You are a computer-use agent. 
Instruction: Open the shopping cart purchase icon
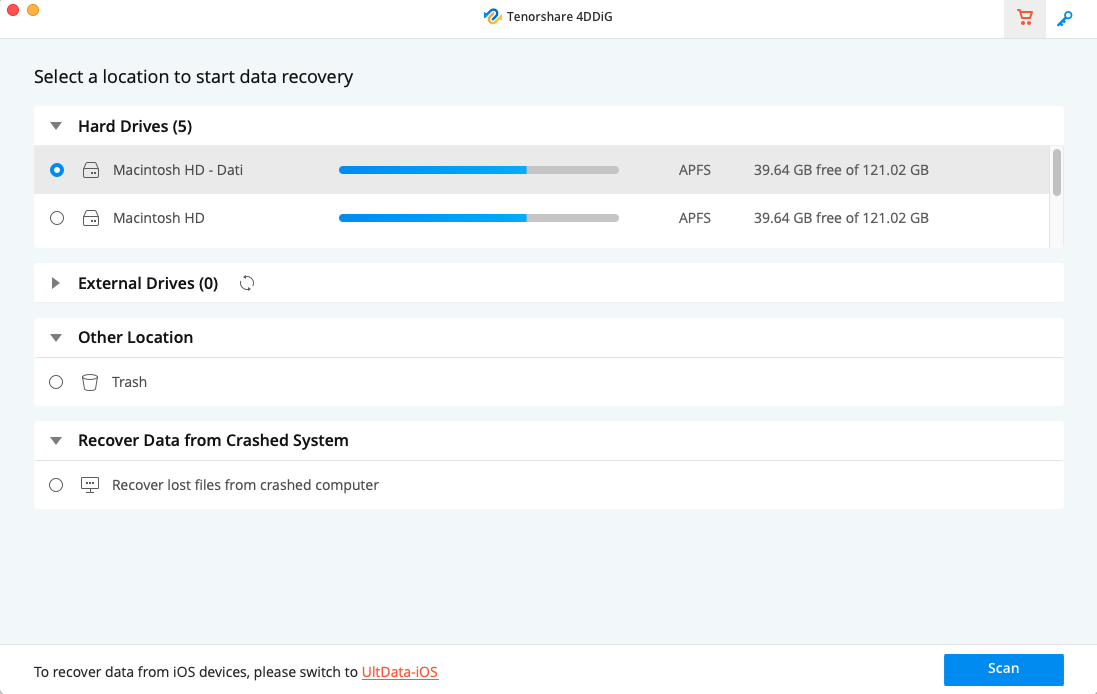click(1024, 18)
